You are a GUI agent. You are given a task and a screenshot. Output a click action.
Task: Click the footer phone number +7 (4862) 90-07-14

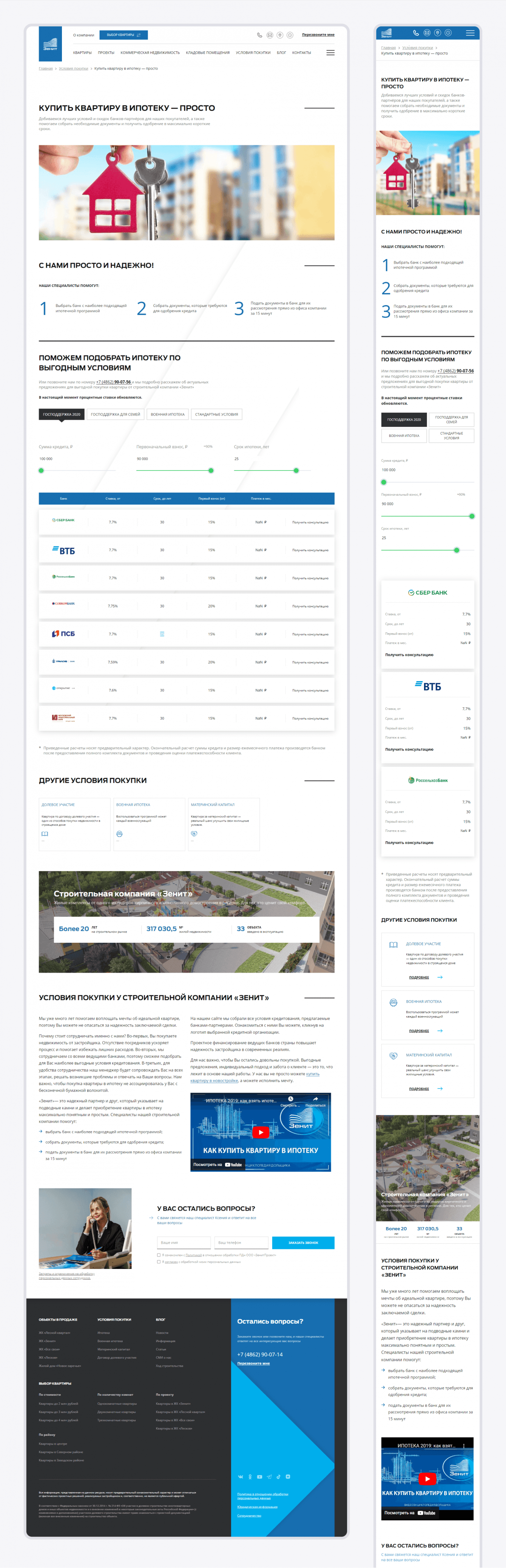260,1354
